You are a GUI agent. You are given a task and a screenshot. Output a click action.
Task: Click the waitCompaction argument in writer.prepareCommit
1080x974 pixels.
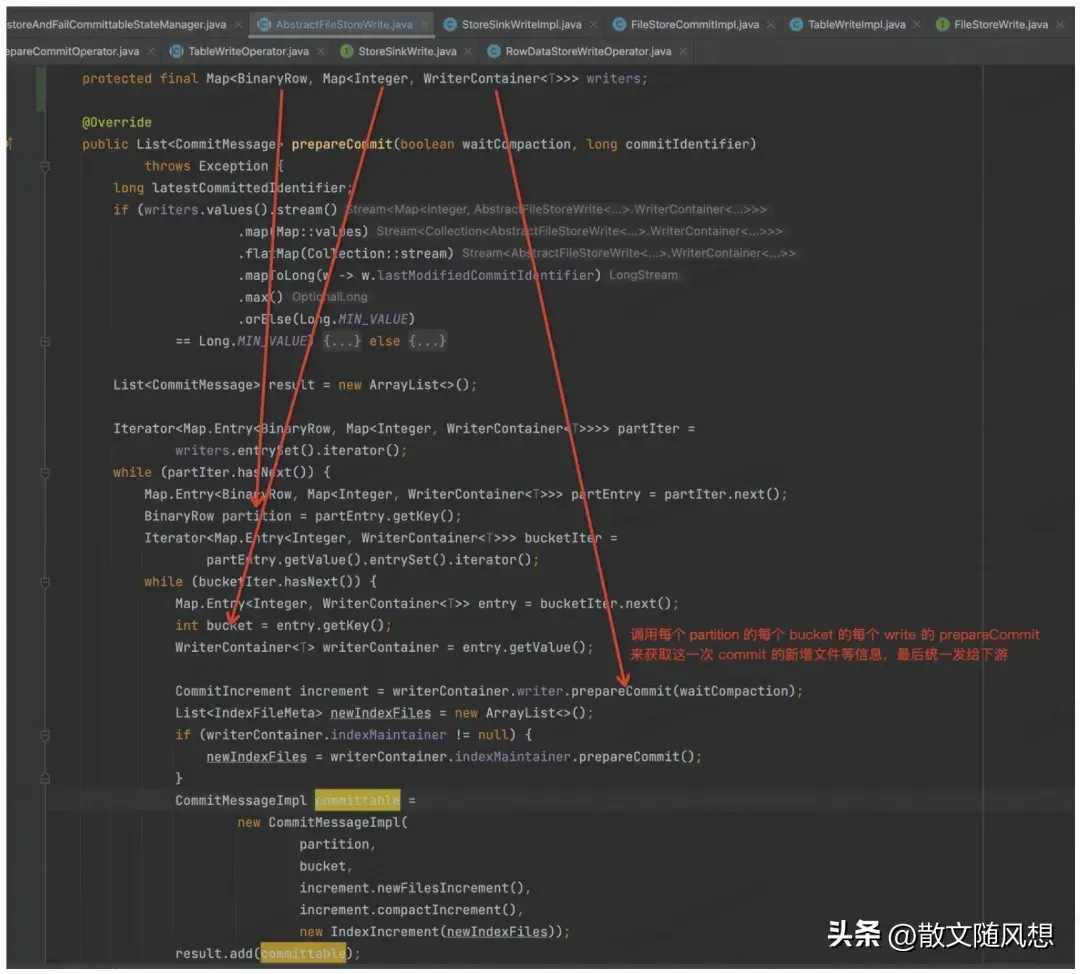point(733,692)
